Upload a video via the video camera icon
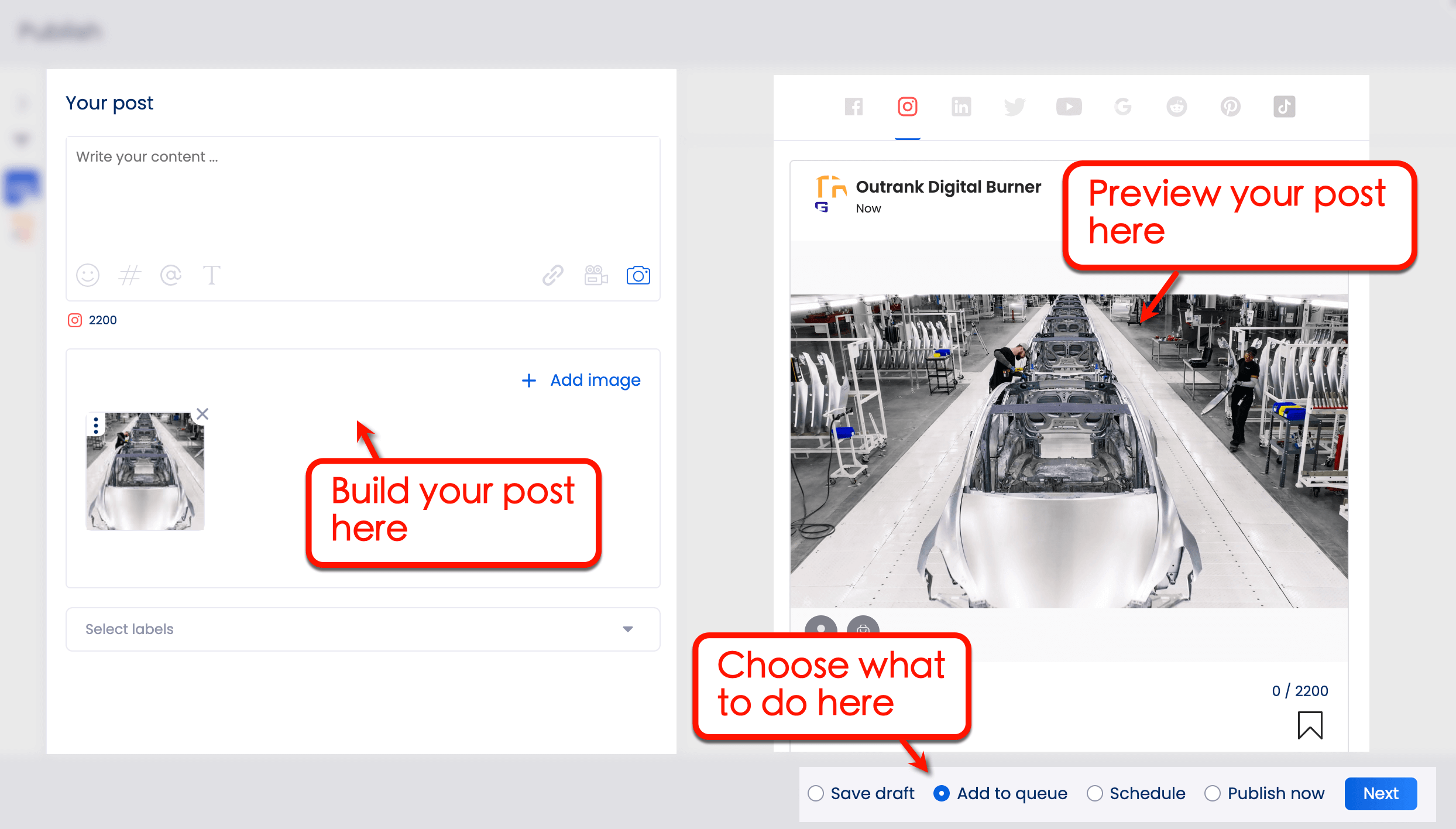Image resolution: width=1456 pixels, height=829 pixels. pos(595,275)
